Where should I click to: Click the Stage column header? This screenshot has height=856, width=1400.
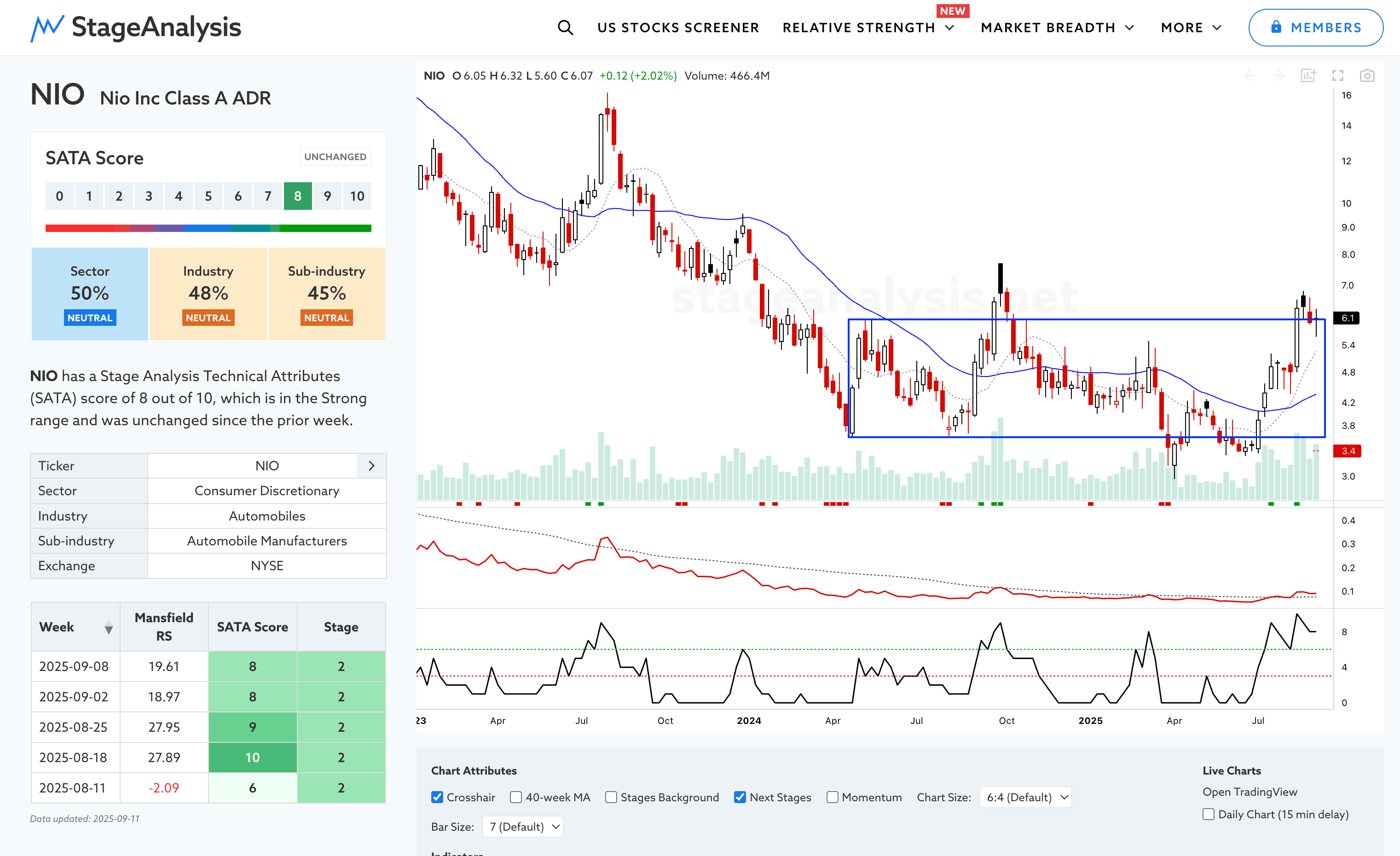click(x=341, y=626)
